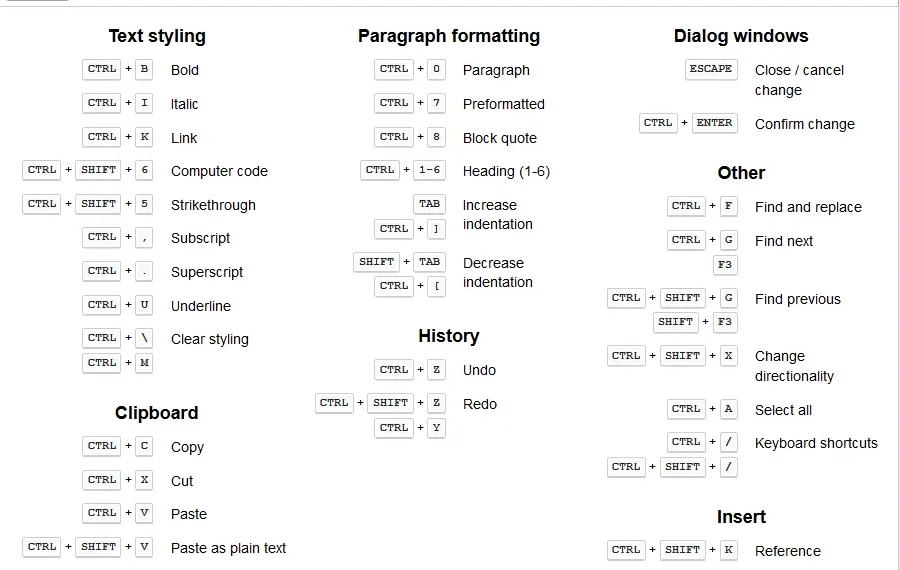Click the 1-6 key badge for Heading
The height and width of the screenshot is (570, 900).
(429, 170)
